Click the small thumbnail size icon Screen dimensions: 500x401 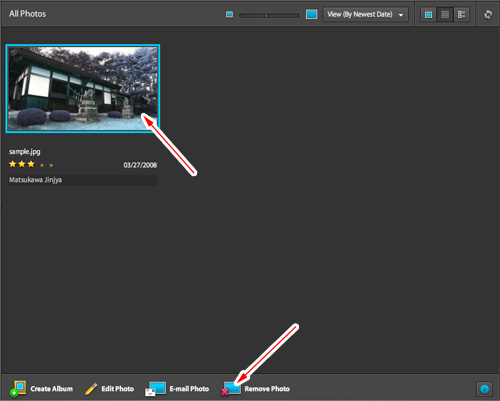point(229,14)
